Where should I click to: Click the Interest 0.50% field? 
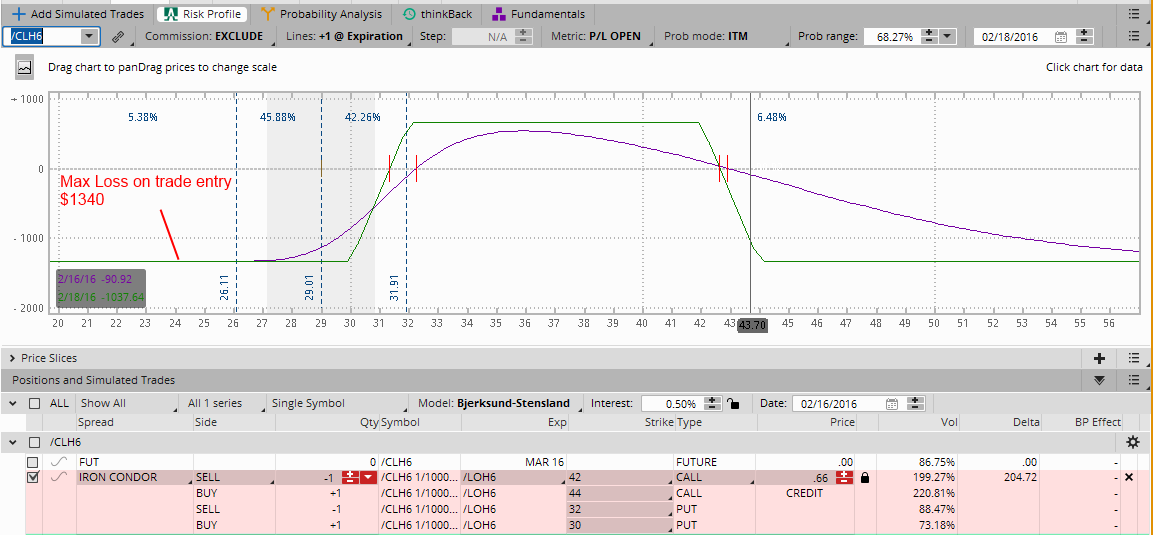[671, 403]
